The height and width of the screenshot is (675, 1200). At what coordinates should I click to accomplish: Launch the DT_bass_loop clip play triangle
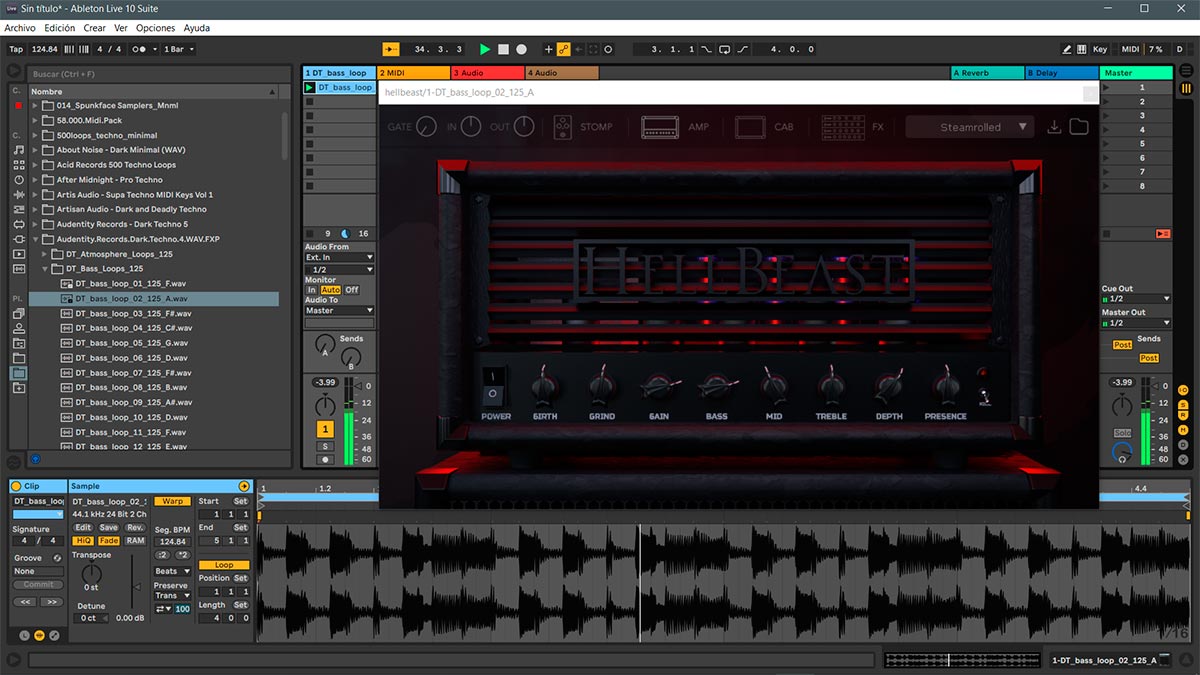click(310, 88)
